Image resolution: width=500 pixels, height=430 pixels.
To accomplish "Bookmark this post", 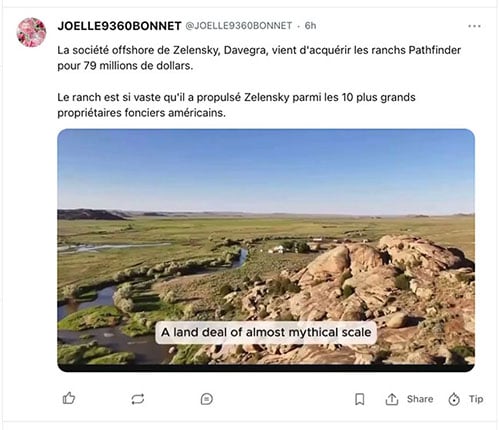I will click(360, 399).
